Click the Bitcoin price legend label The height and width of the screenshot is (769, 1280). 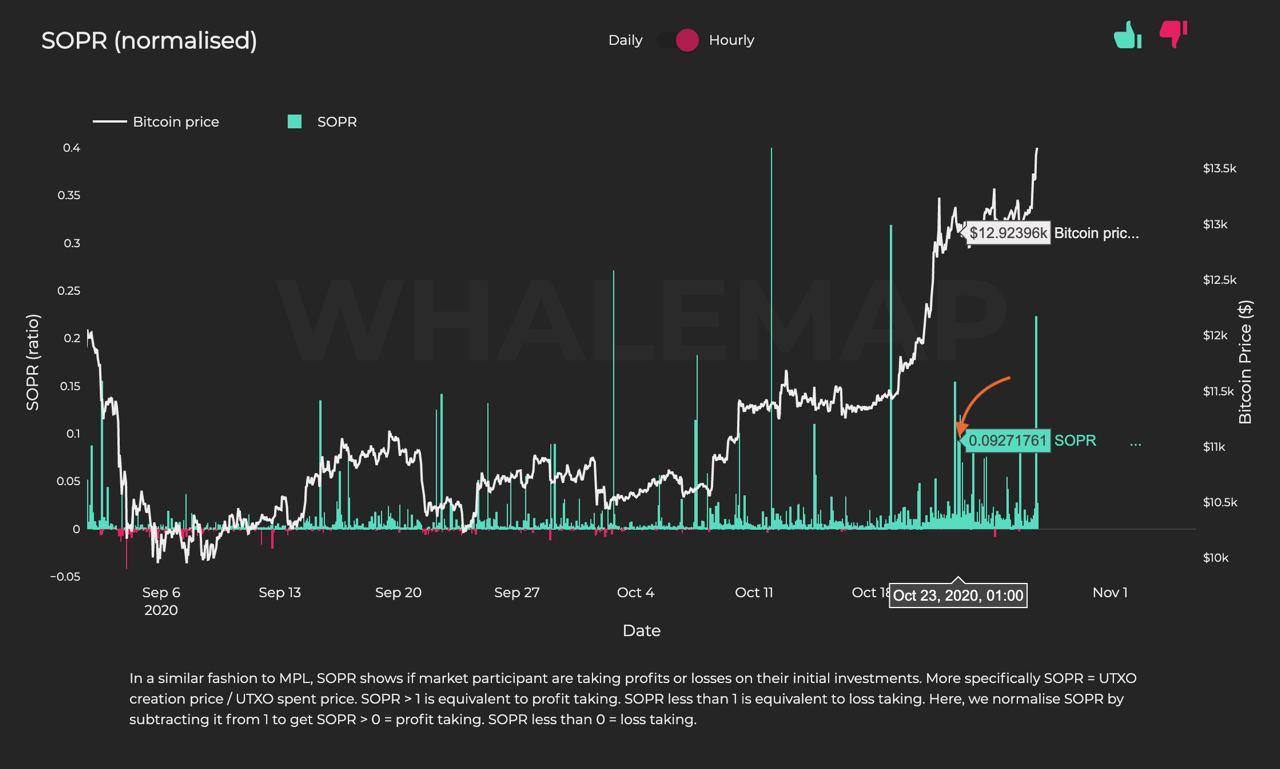[176, 122]
